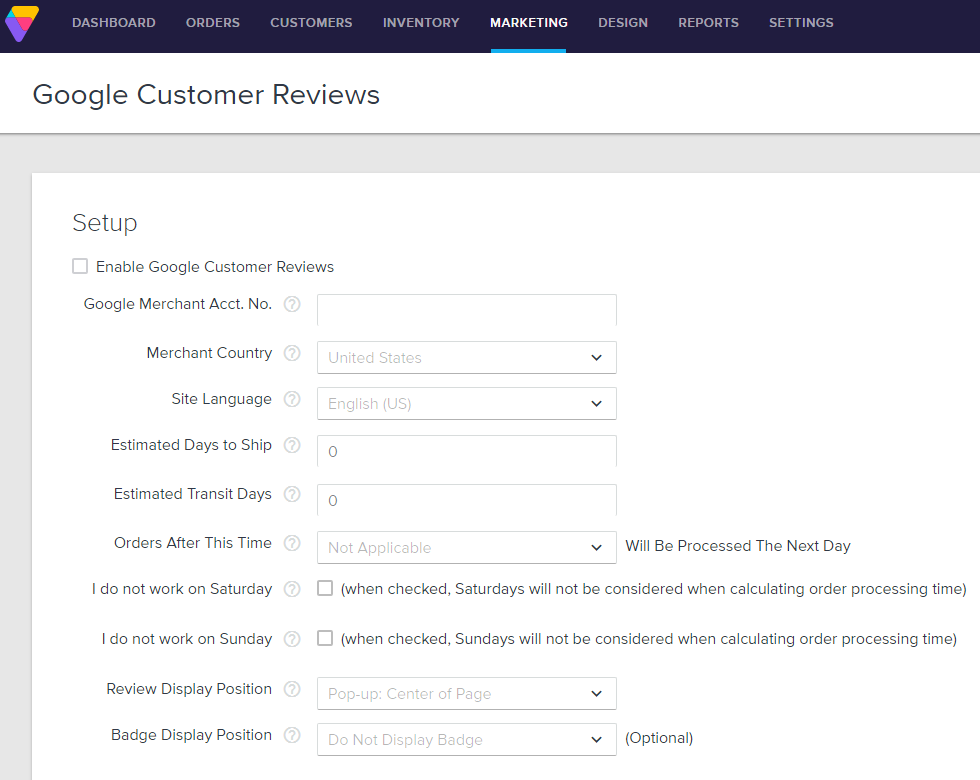
Task: Click the Estimated Days to Ship field
Action: (x=467, y=451)
